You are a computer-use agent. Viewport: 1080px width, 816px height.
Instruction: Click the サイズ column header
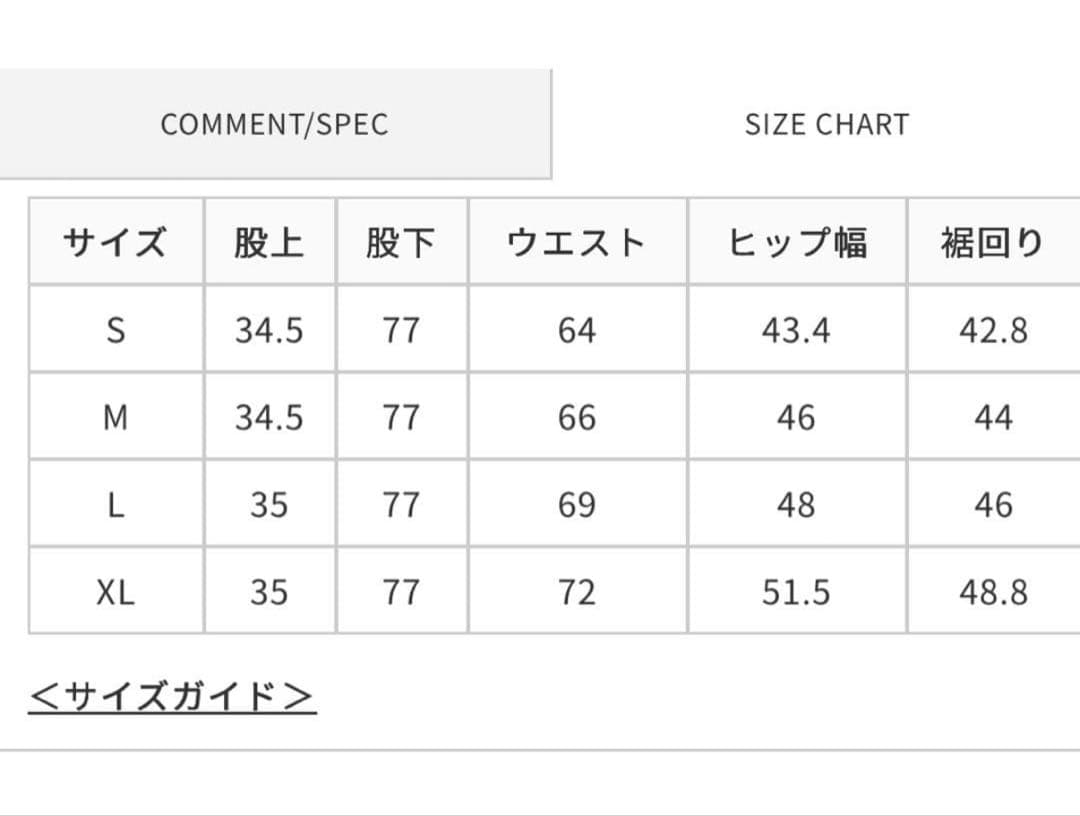pos(116,240)
